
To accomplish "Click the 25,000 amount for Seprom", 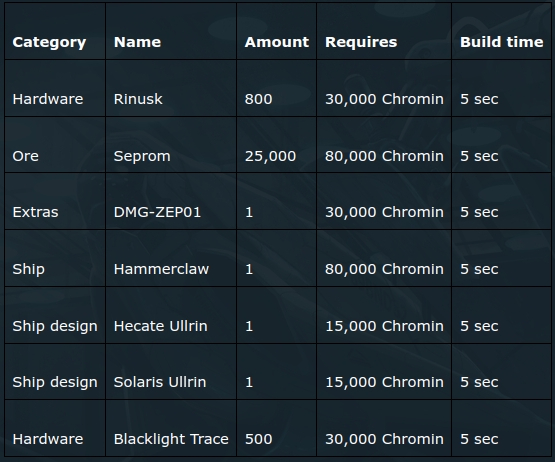I will [x=270, y=156].
